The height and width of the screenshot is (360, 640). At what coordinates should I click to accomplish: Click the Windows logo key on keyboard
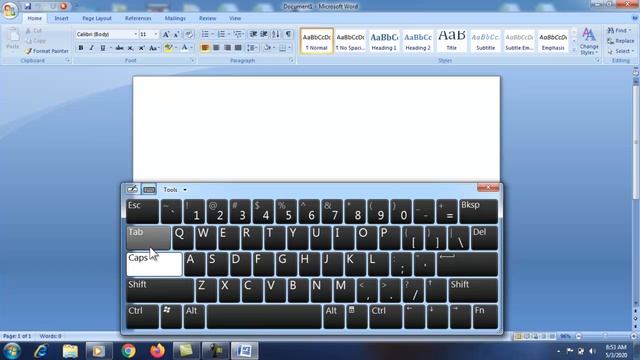tap(171, 316)
